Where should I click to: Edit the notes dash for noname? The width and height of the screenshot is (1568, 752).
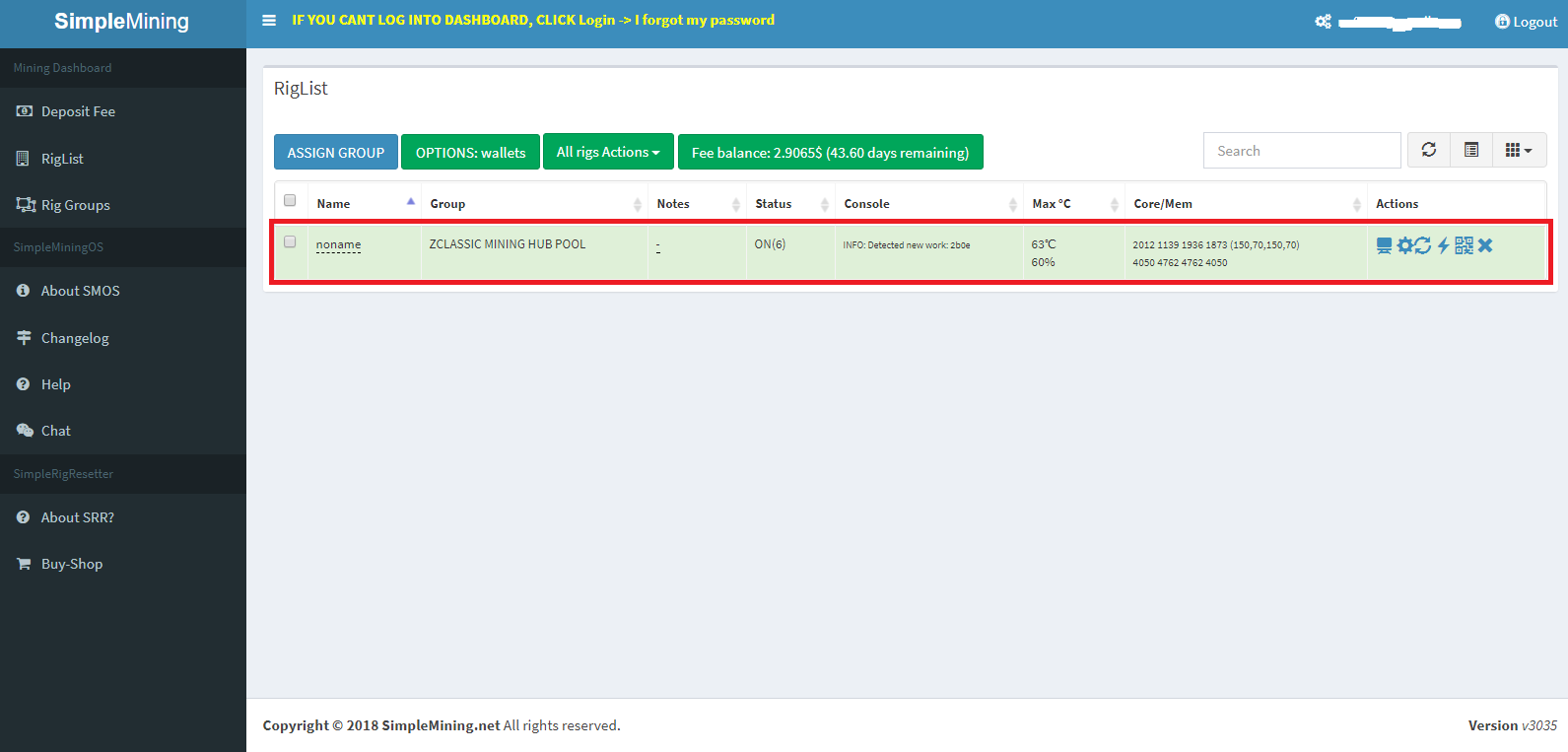click(658, 244)
